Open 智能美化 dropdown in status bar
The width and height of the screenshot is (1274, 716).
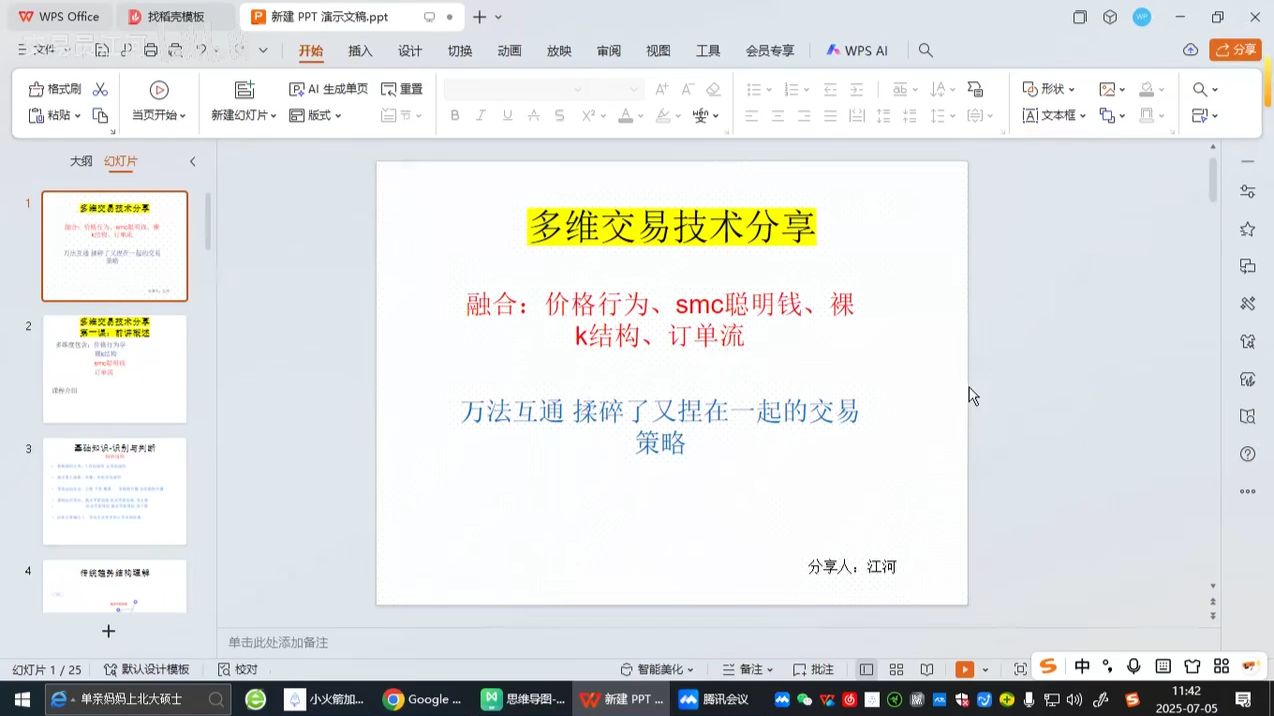pyautogui.click(x=657, y=669)
